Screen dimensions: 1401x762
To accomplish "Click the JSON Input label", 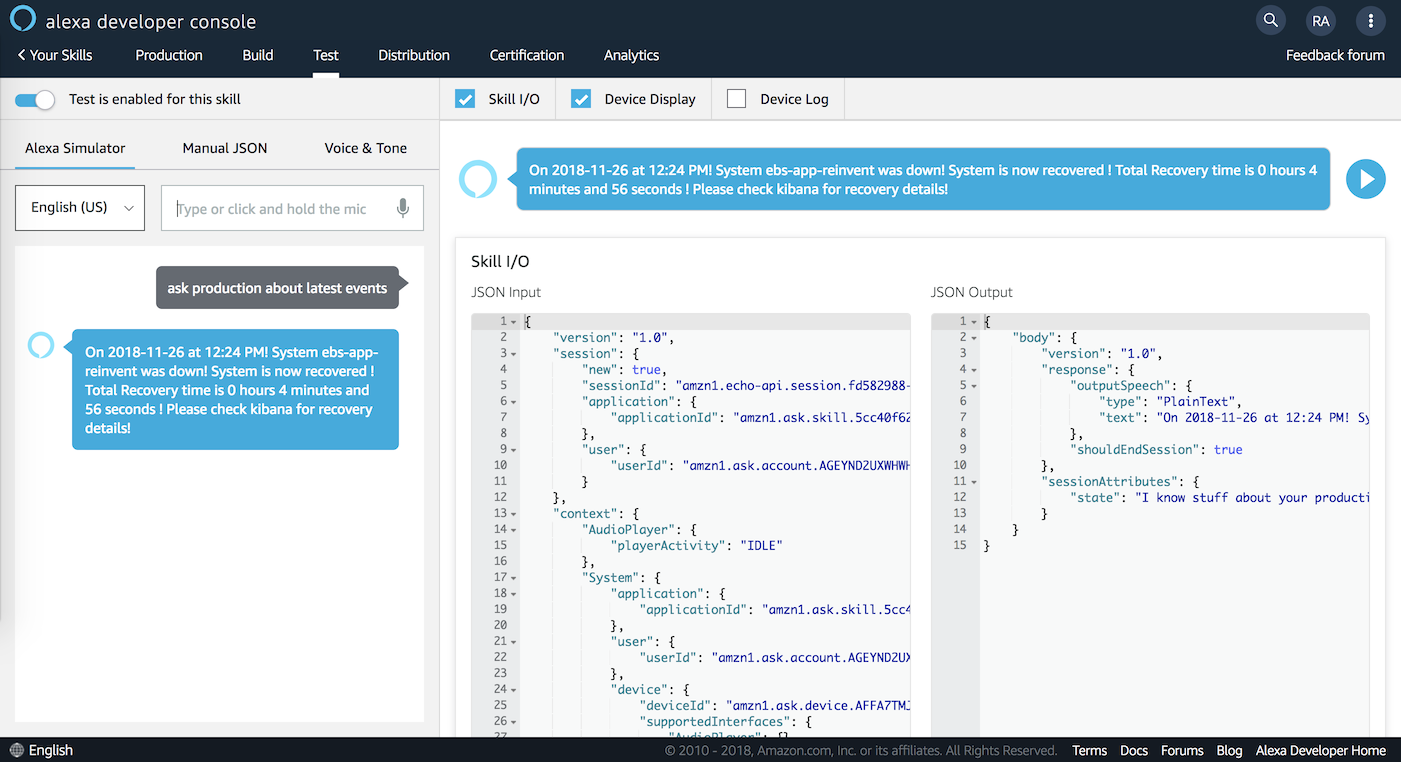I will (505, 292).
